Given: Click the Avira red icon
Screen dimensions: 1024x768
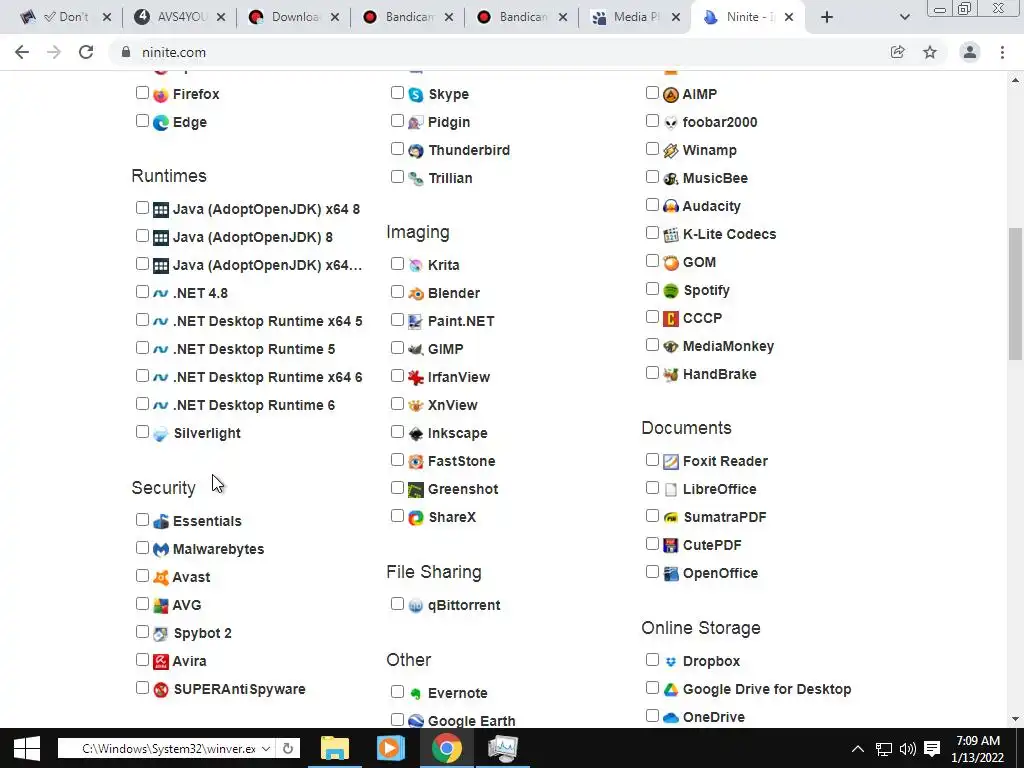Looking at the screenshot, I should pos(161,662).
